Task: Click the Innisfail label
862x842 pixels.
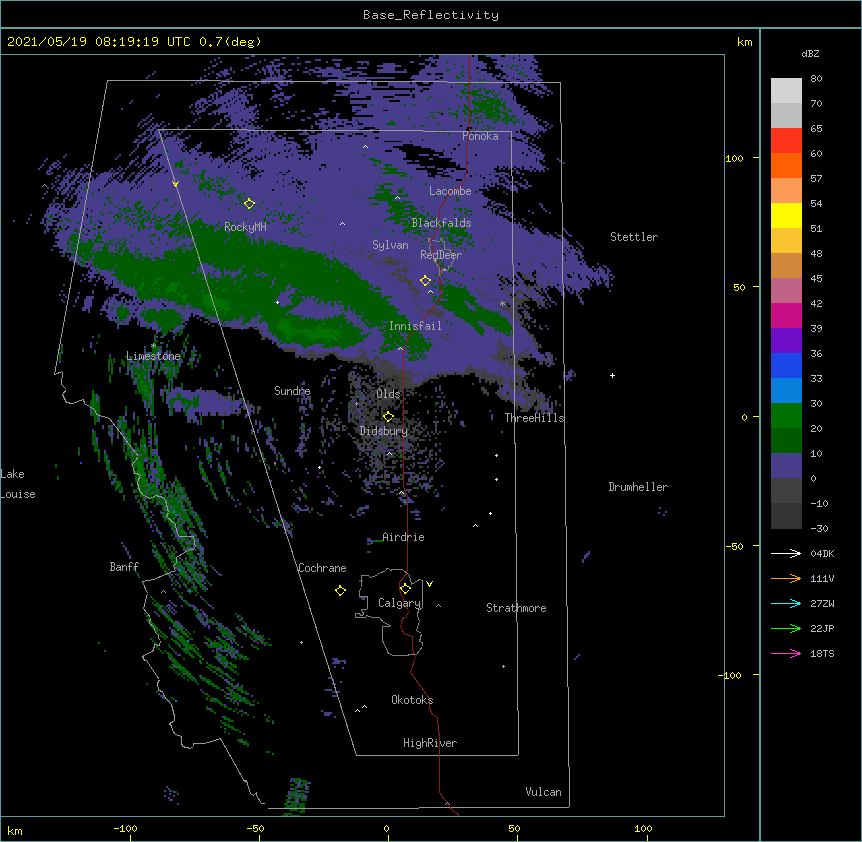Action: pyautogui.click(x=415, y=326)
